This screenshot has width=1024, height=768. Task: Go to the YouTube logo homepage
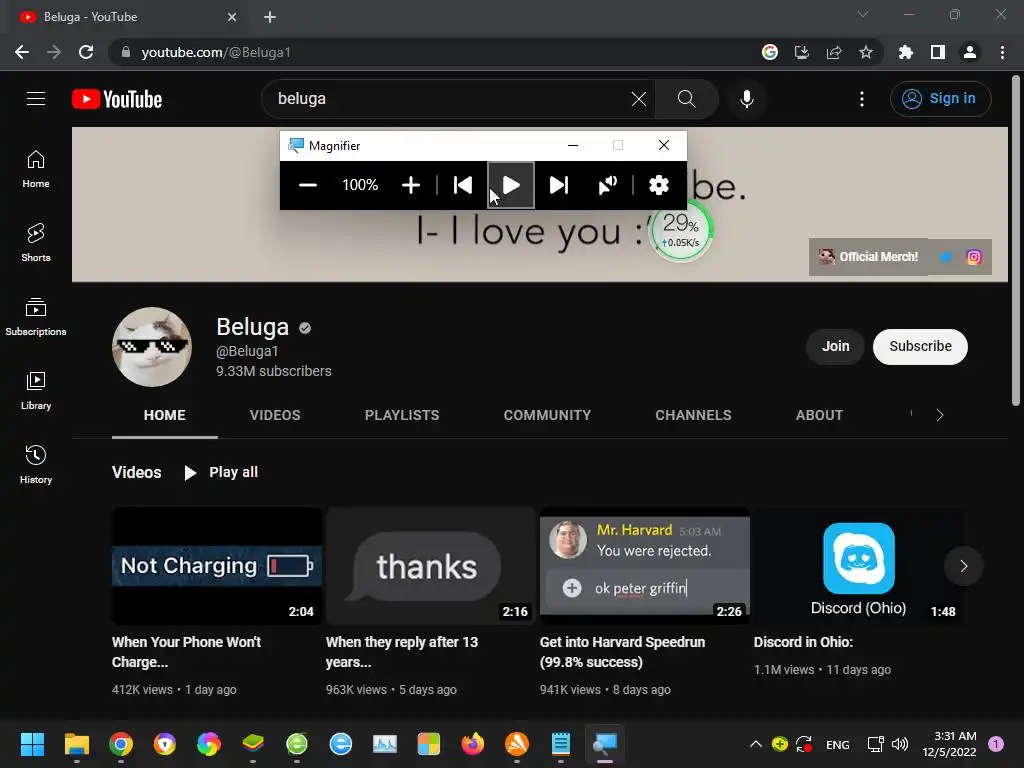coord(117,99)
